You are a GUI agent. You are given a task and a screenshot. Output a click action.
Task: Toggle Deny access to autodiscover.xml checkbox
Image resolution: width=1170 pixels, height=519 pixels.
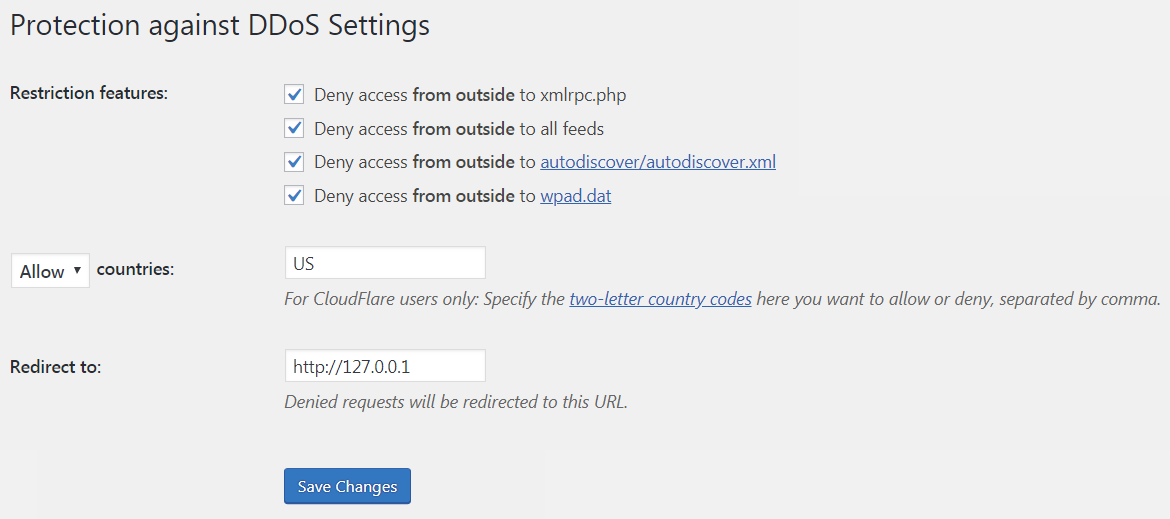pos(294,162)
